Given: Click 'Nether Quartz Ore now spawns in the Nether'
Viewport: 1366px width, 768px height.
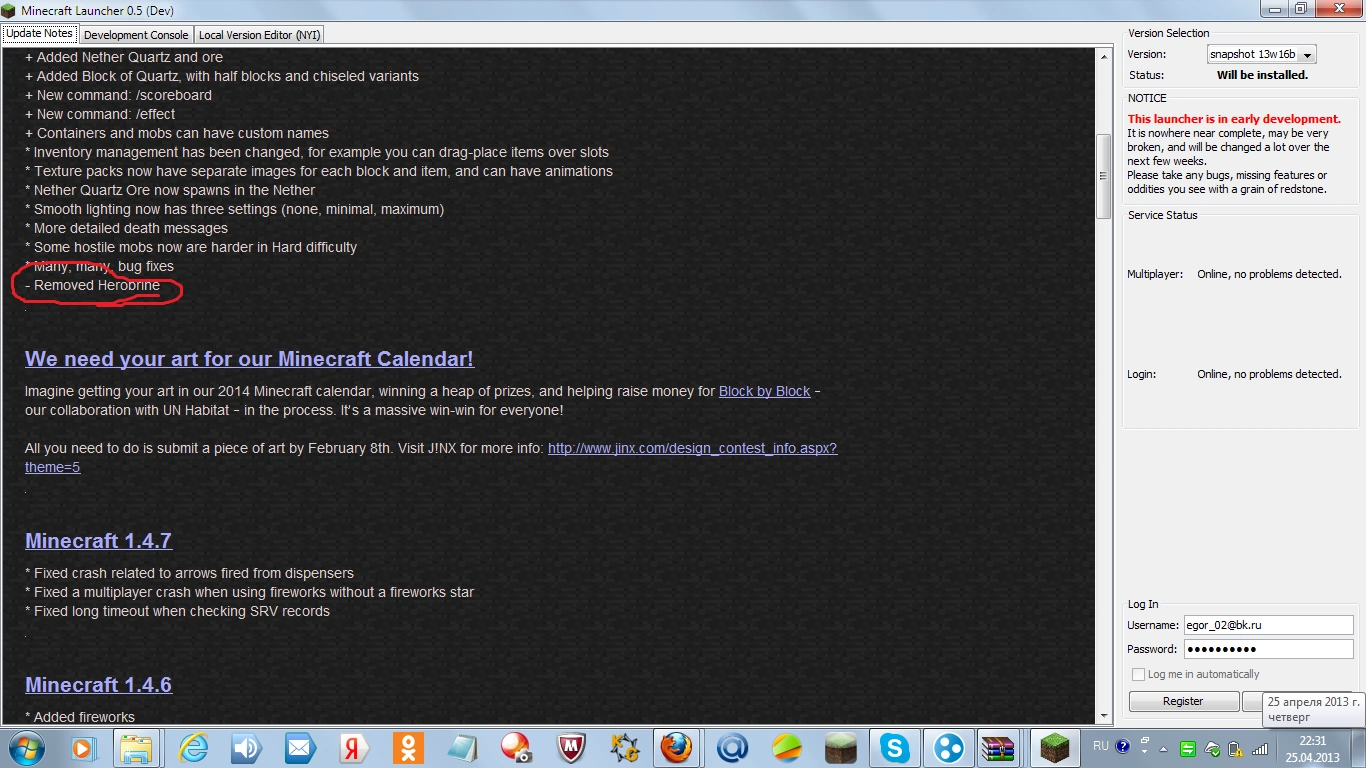Looking at the screenshot, I should 170,190.
